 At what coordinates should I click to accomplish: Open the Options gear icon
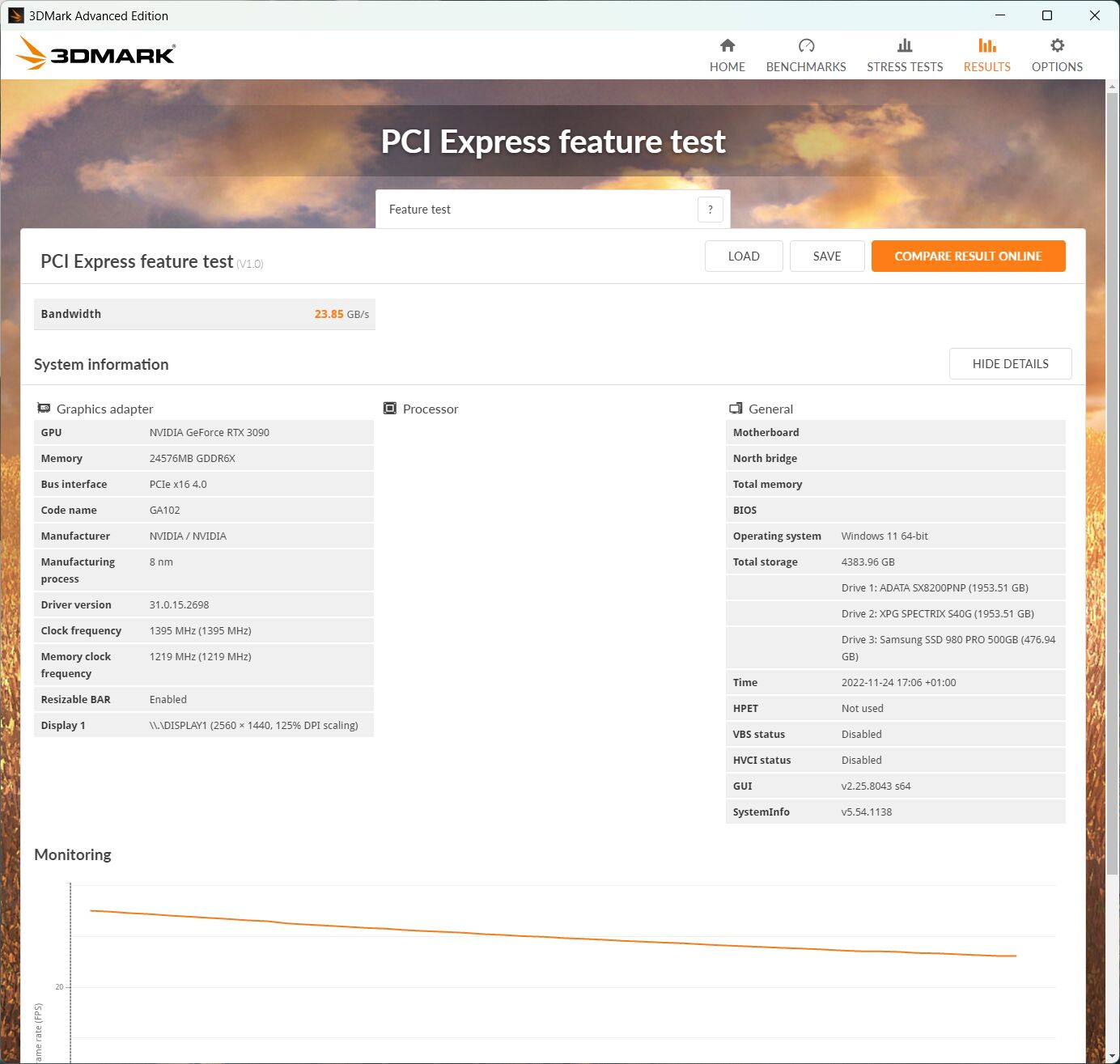[x=1057, y=45]
